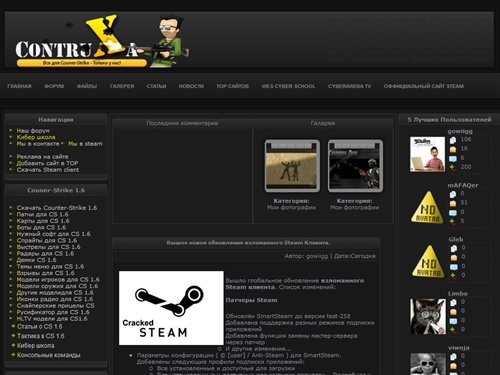Click mAFAQer's folder icon beside 51
This screenshot has width=500, height=375.
453,203
